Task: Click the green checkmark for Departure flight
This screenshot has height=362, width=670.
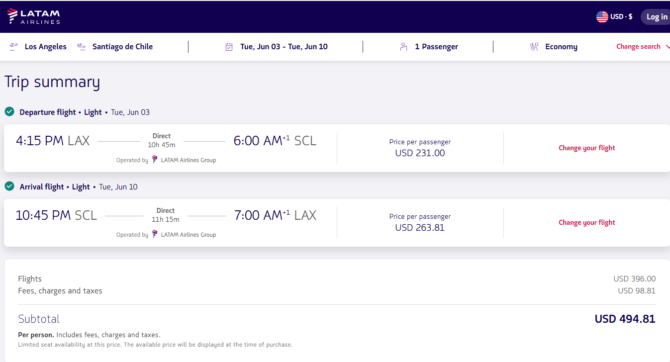Action: pyautogui.click(x=9, y=112)
